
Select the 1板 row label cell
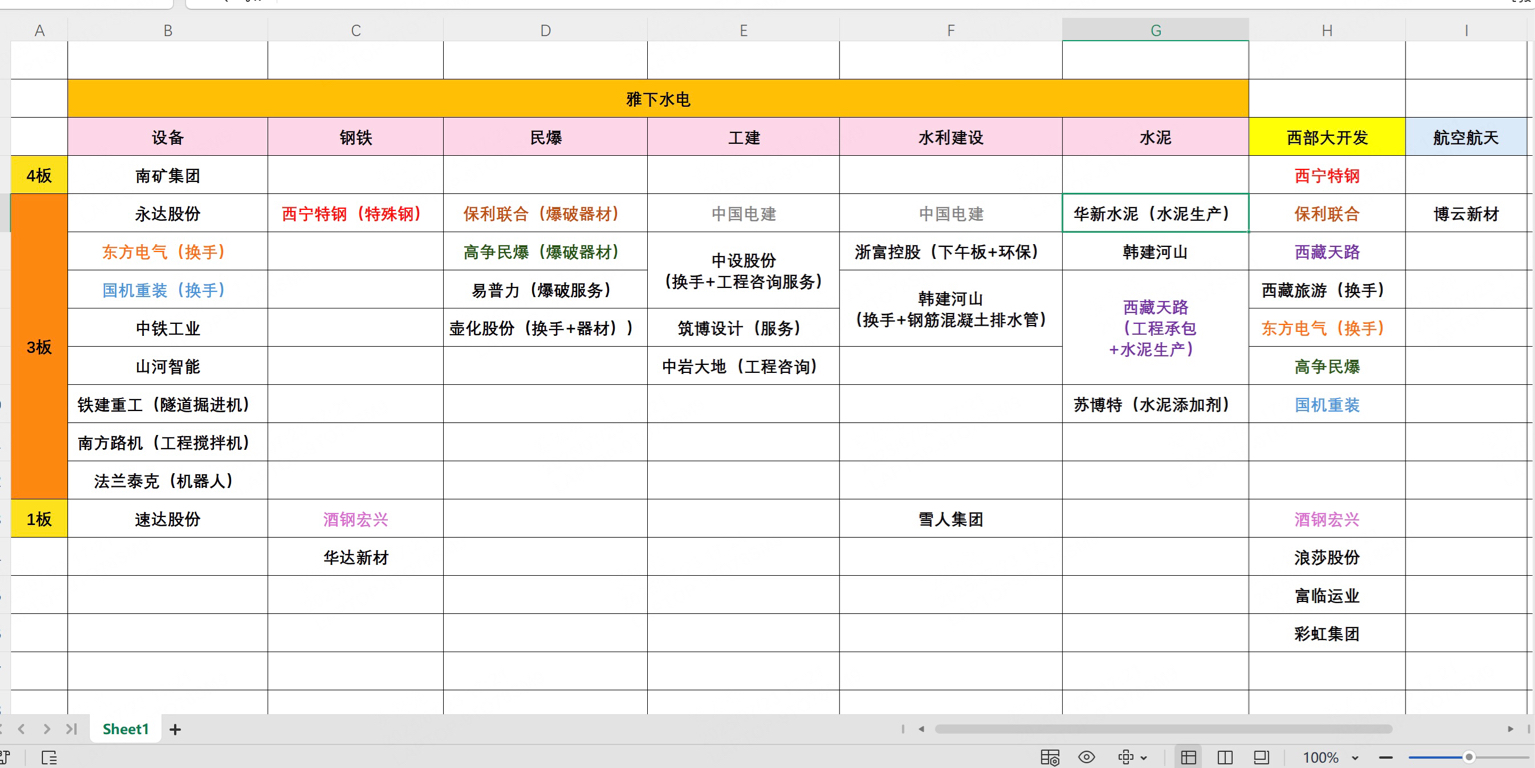tap(39, 519)
